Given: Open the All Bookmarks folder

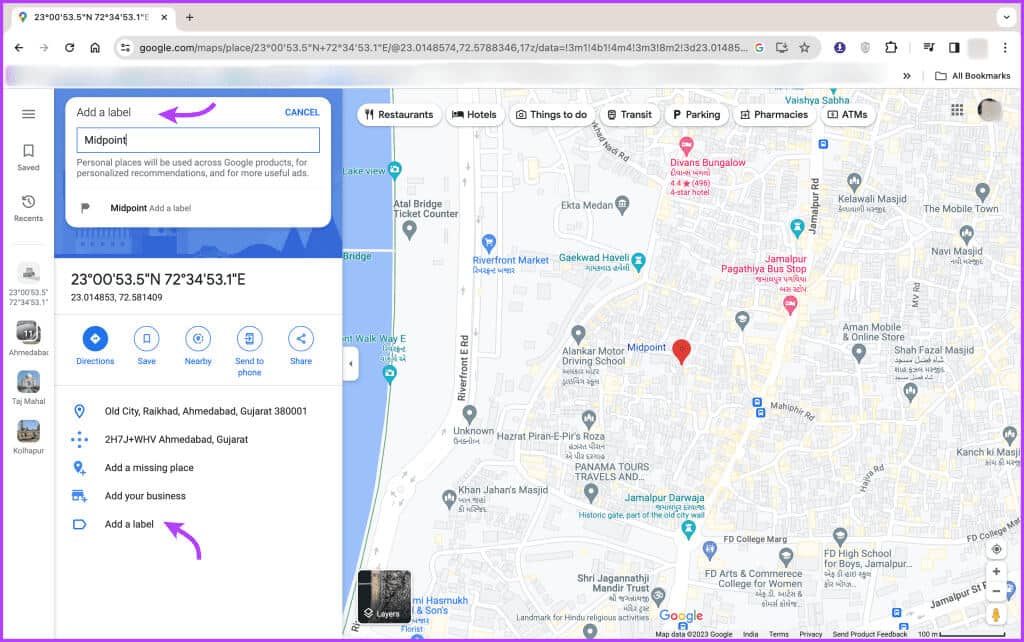Looking at the screenshot, I should (973, 76).
